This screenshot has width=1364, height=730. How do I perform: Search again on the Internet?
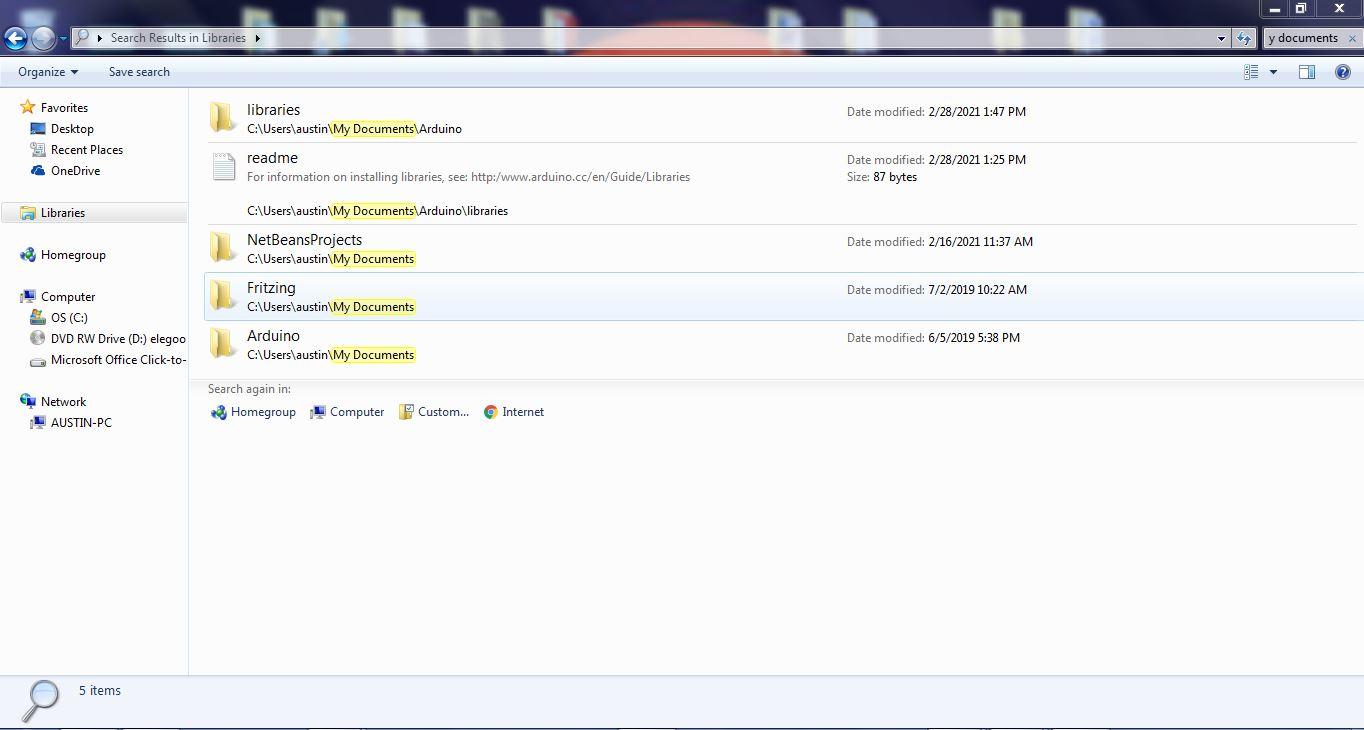click(513, 411)
